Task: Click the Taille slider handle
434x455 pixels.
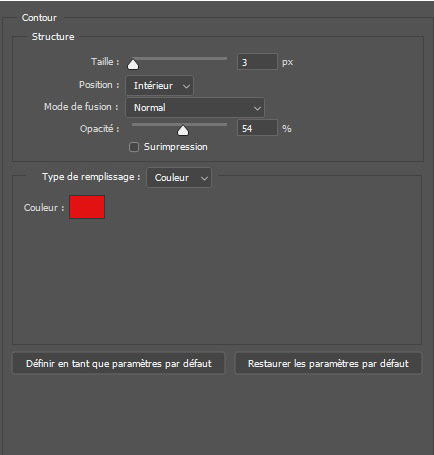Action: 133,65
